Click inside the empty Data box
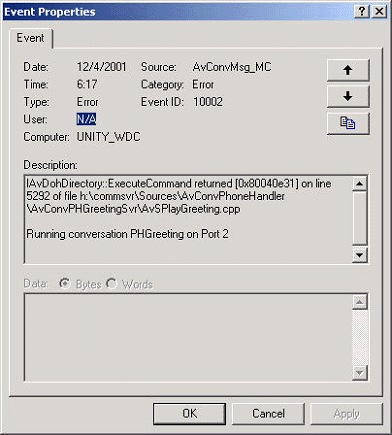This screenshot has height=435, width=392. pyautogui.click(x=188, y=337)
